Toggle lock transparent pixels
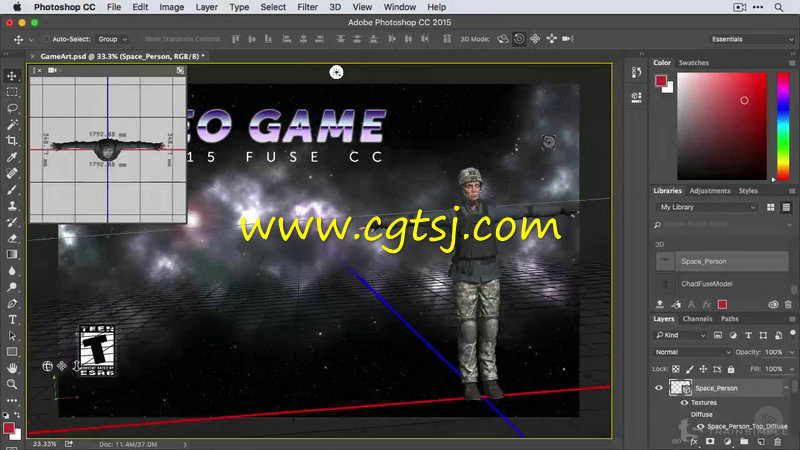 (x=676, y=369)
